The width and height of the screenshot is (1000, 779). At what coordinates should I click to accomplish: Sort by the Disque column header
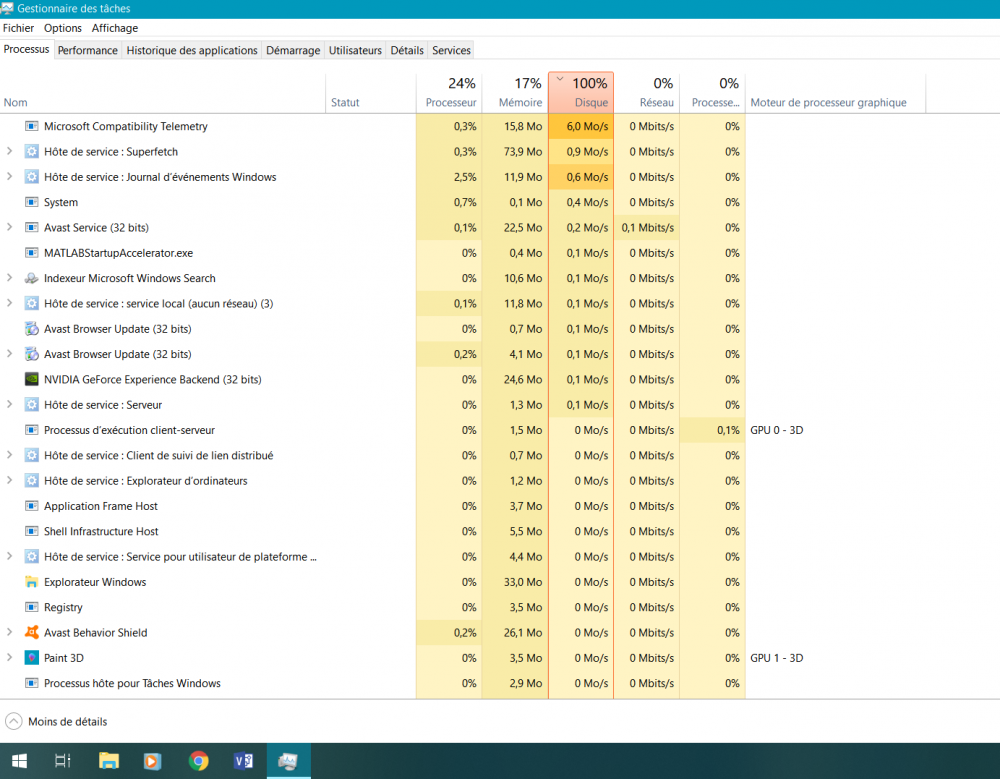point(581,92)
